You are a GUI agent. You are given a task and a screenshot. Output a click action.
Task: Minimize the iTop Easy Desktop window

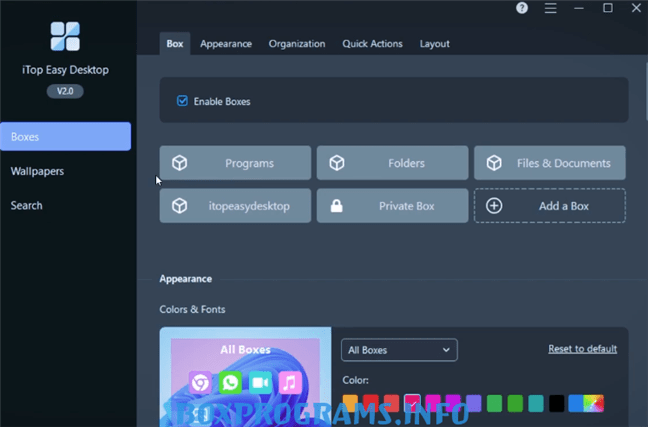tap(579, 8)
